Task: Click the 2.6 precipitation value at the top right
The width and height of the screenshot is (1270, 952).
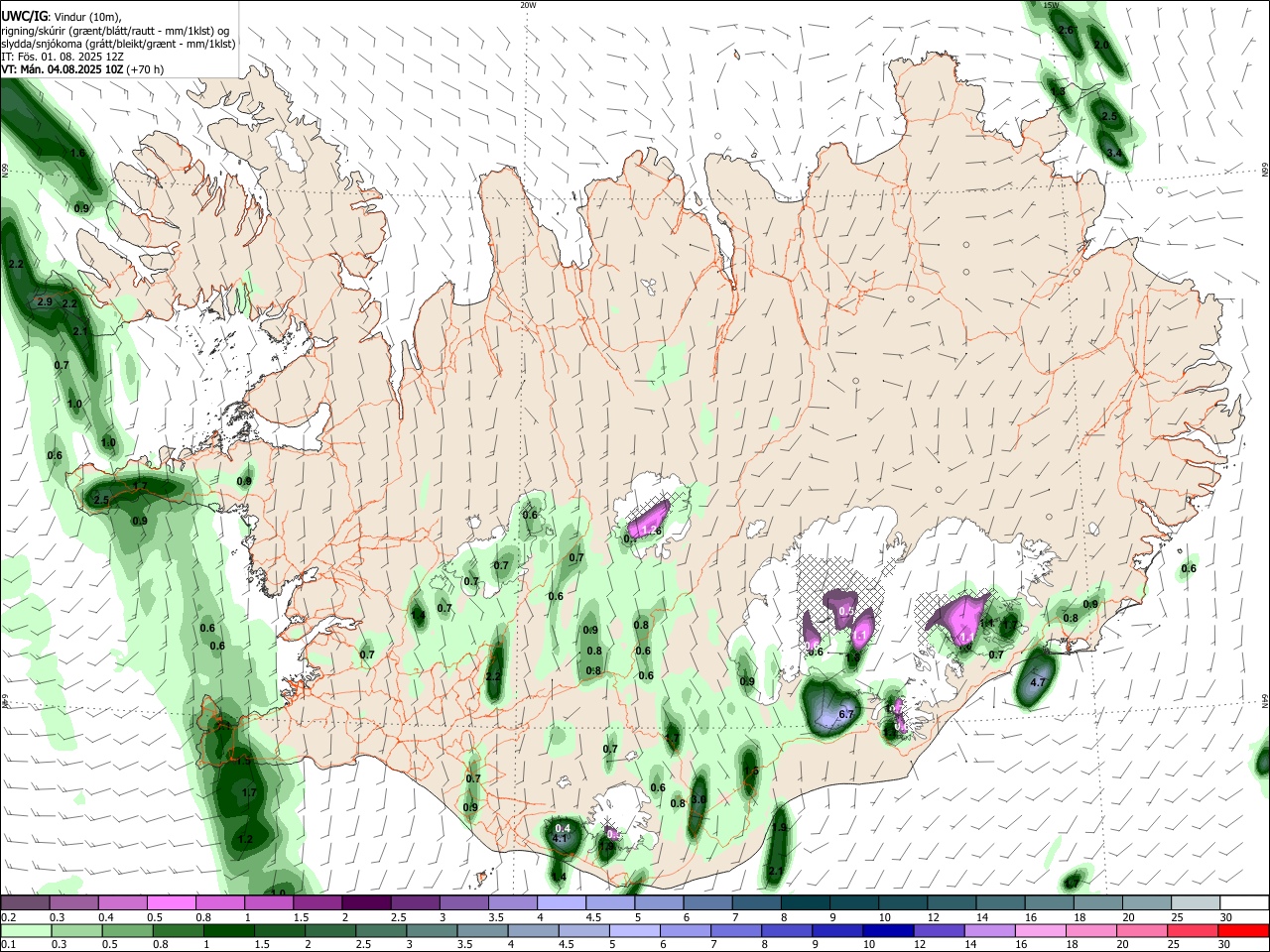Action: pyautogui.click(x=1067, y=31)
